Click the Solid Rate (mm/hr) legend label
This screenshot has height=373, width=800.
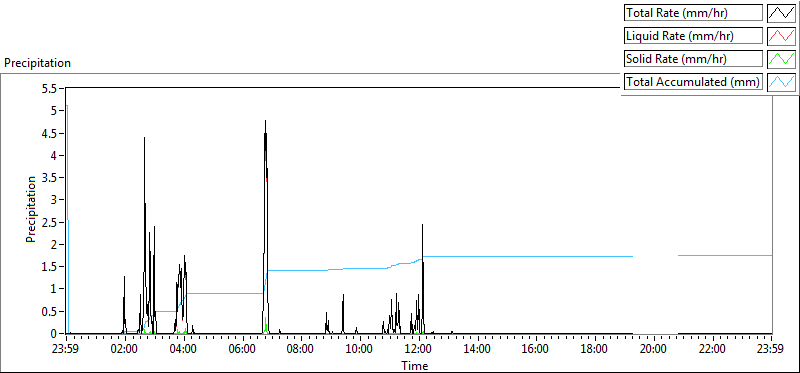(x=693, y=59)
